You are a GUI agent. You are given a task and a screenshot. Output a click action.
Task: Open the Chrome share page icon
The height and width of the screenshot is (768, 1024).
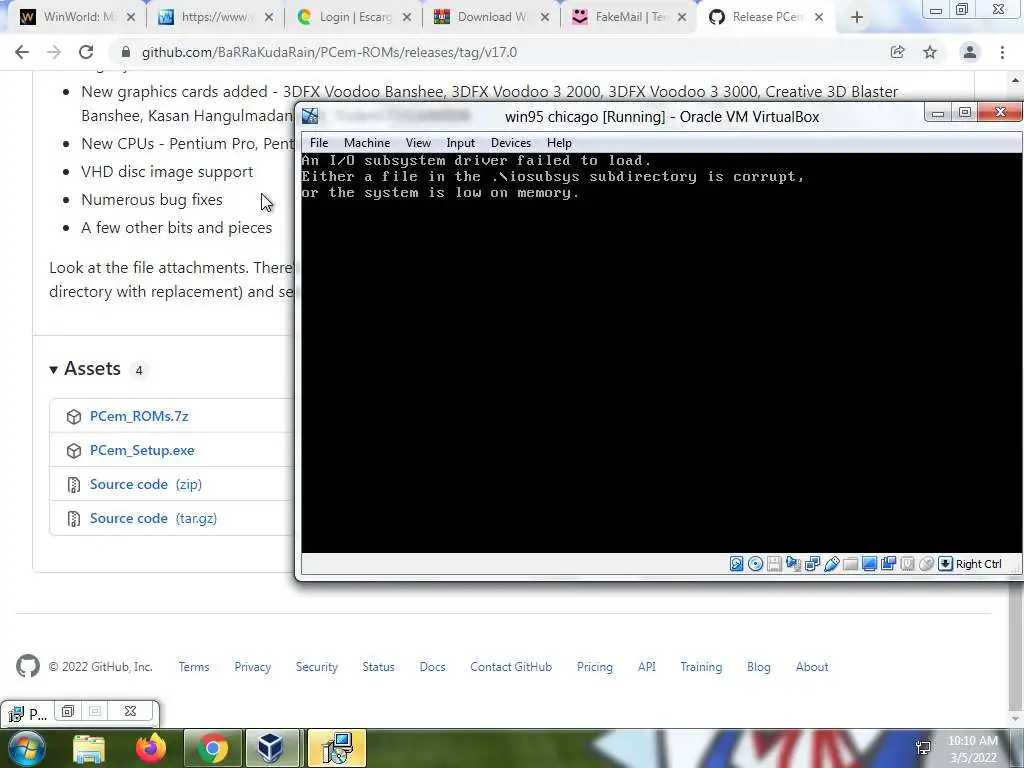(897, 52)
